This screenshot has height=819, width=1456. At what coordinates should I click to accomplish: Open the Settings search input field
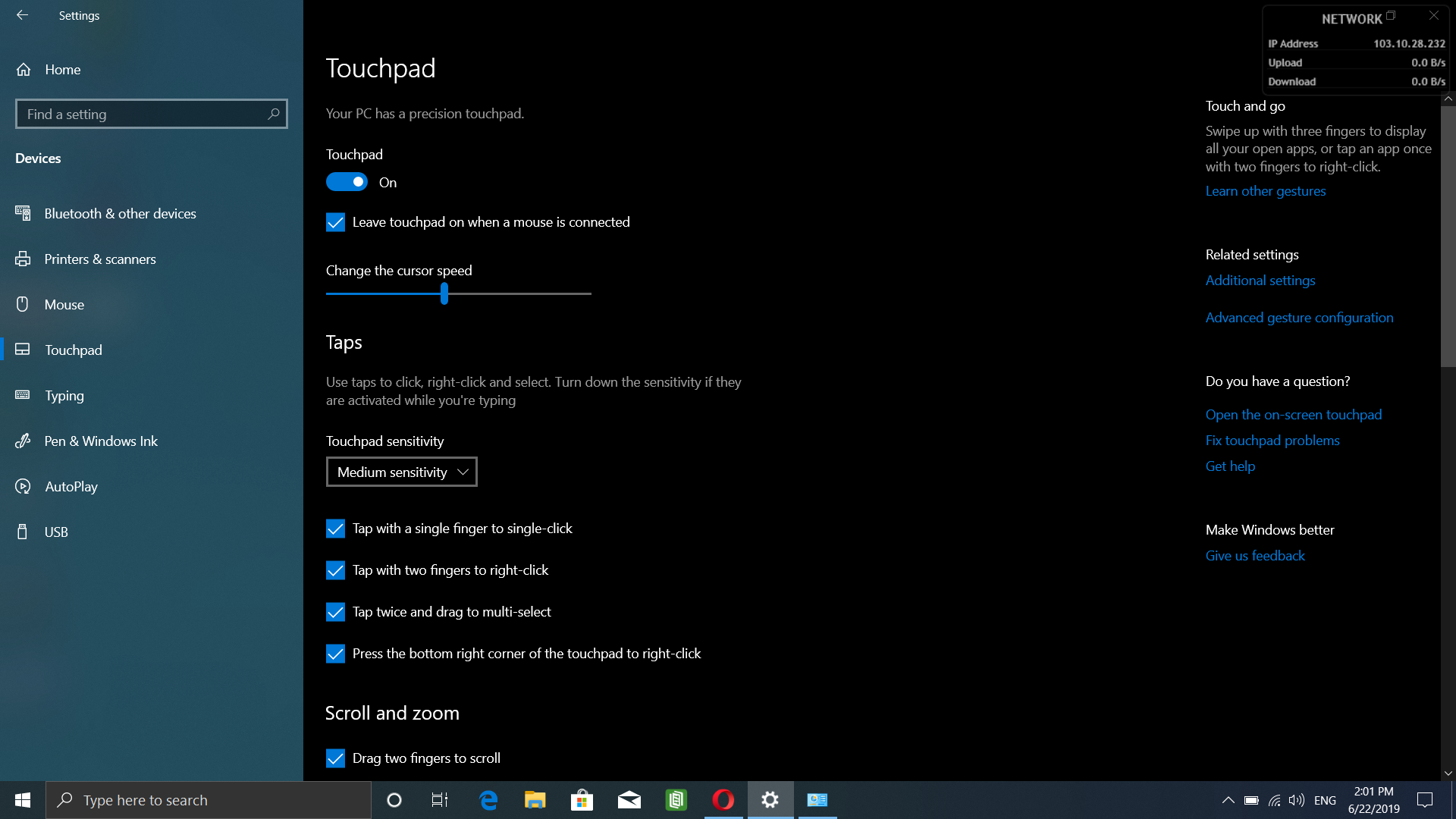pyautogui.click(x=151, y=113)
